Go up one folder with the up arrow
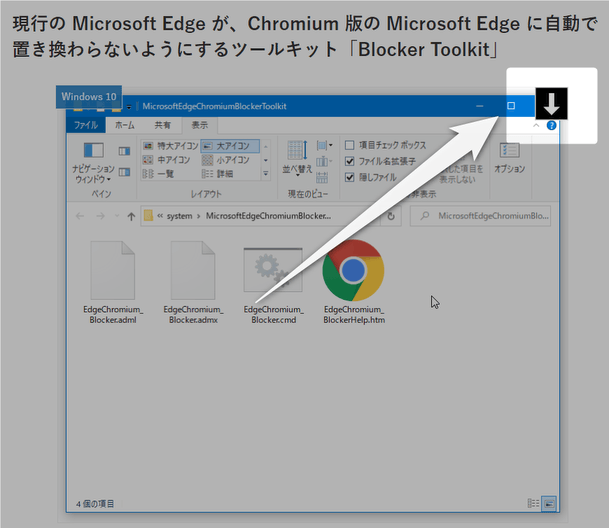The height and width of the screenshot is (528, 609). [x=131, y=216]
